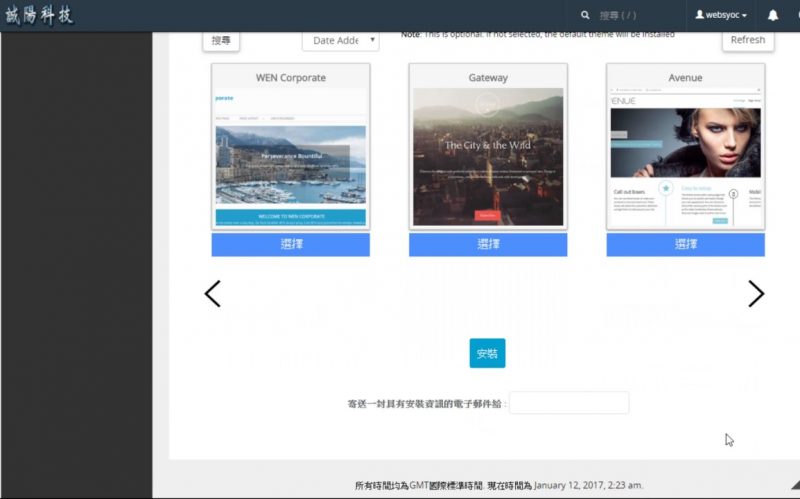Viewport: 800px width, 499px height.
Task: Go to previous themes with left arrow
Action: click(x=212, y=293)
